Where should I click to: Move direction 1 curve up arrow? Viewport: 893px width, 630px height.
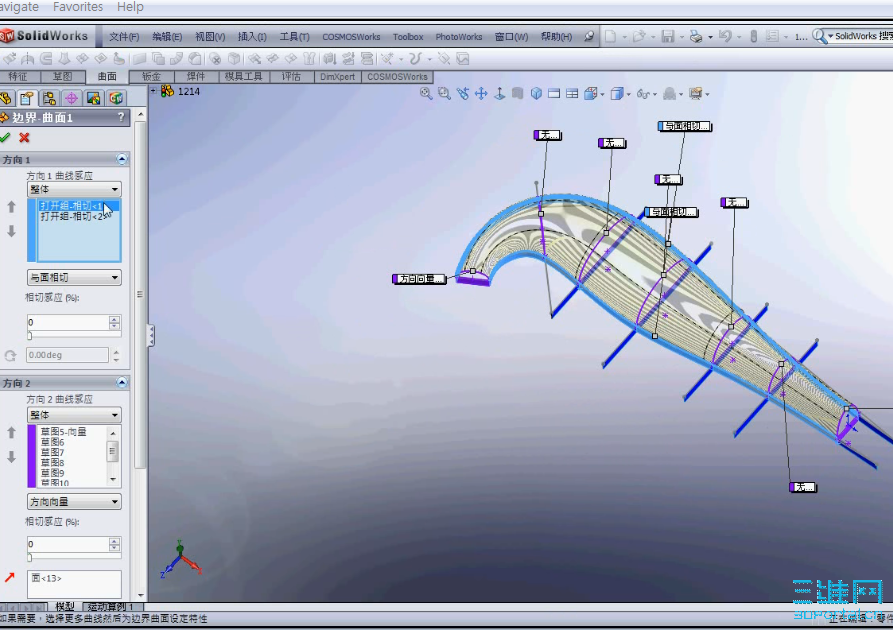(11, 207)
